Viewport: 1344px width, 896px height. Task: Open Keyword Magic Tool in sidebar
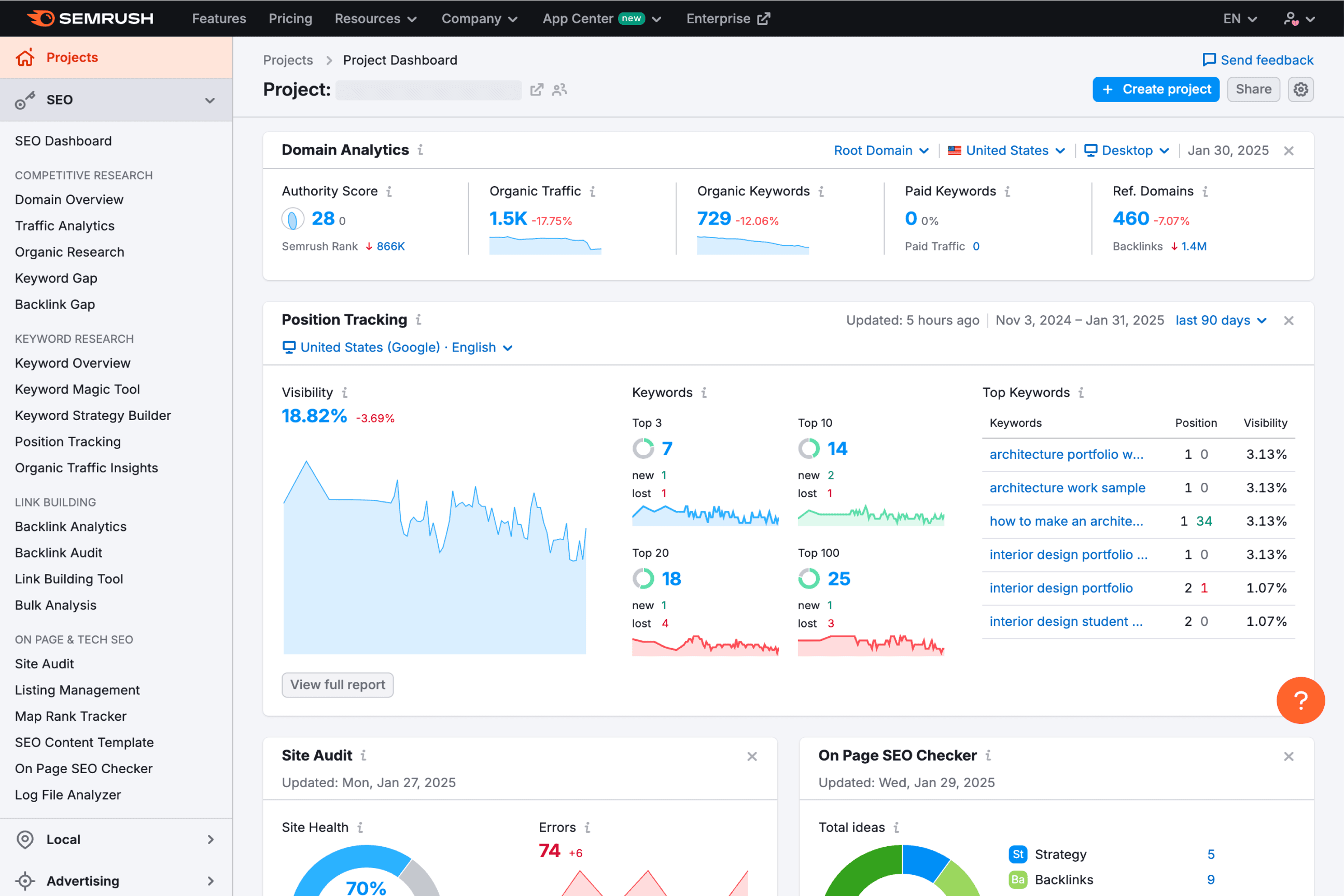click(77, 389)
